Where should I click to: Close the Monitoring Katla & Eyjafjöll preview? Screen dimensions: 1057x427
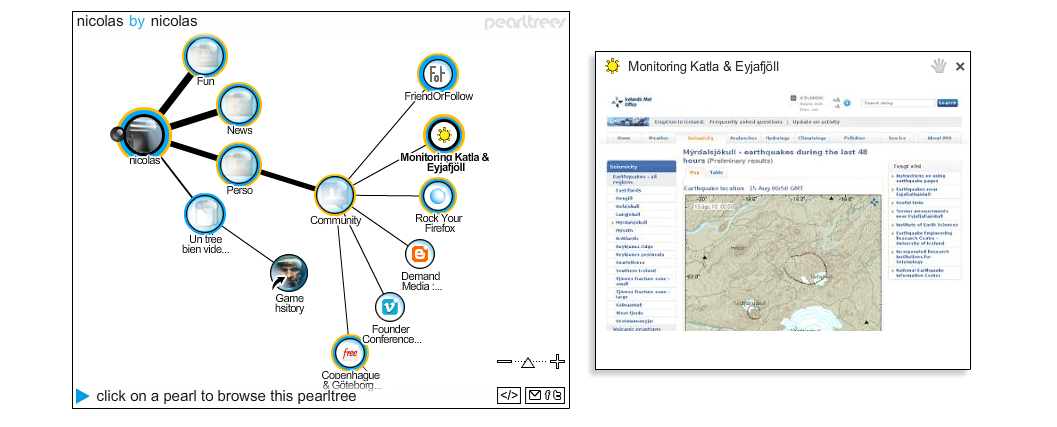tap(961, 67)
